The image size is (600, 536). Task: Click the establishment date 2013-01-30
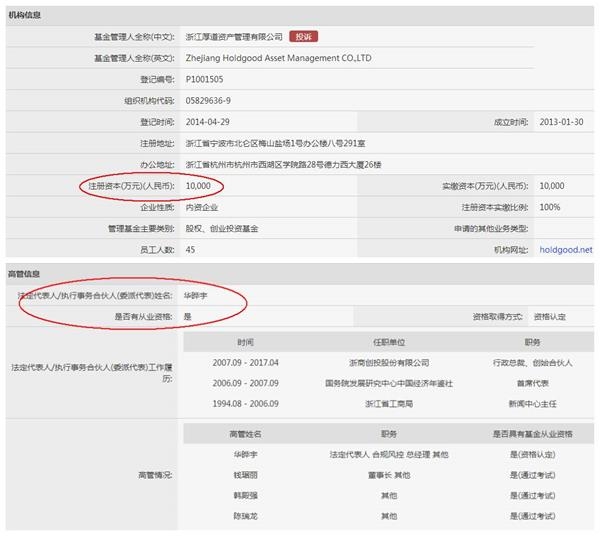561,122
